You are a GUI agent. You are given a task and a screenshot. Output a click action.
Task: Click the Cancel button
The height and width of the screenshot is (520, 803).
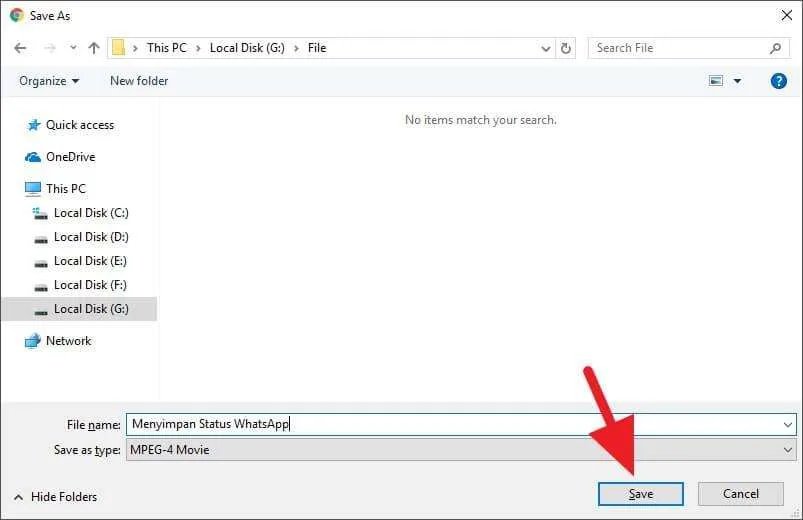pyautogui.click(x=741, y=494)
